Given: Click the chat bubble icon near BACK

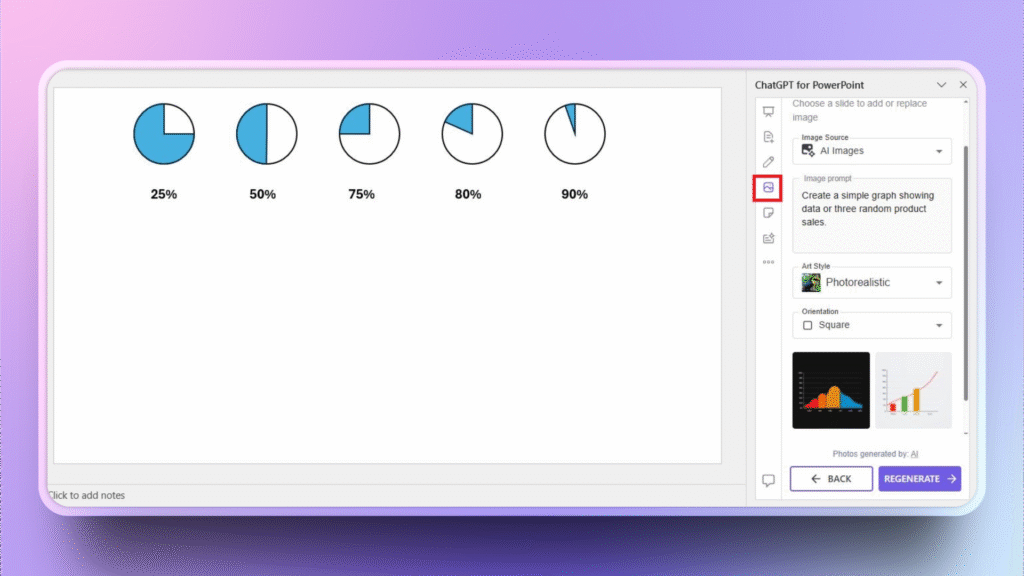Looking at the screenshot, I should [x=768, y=479].
